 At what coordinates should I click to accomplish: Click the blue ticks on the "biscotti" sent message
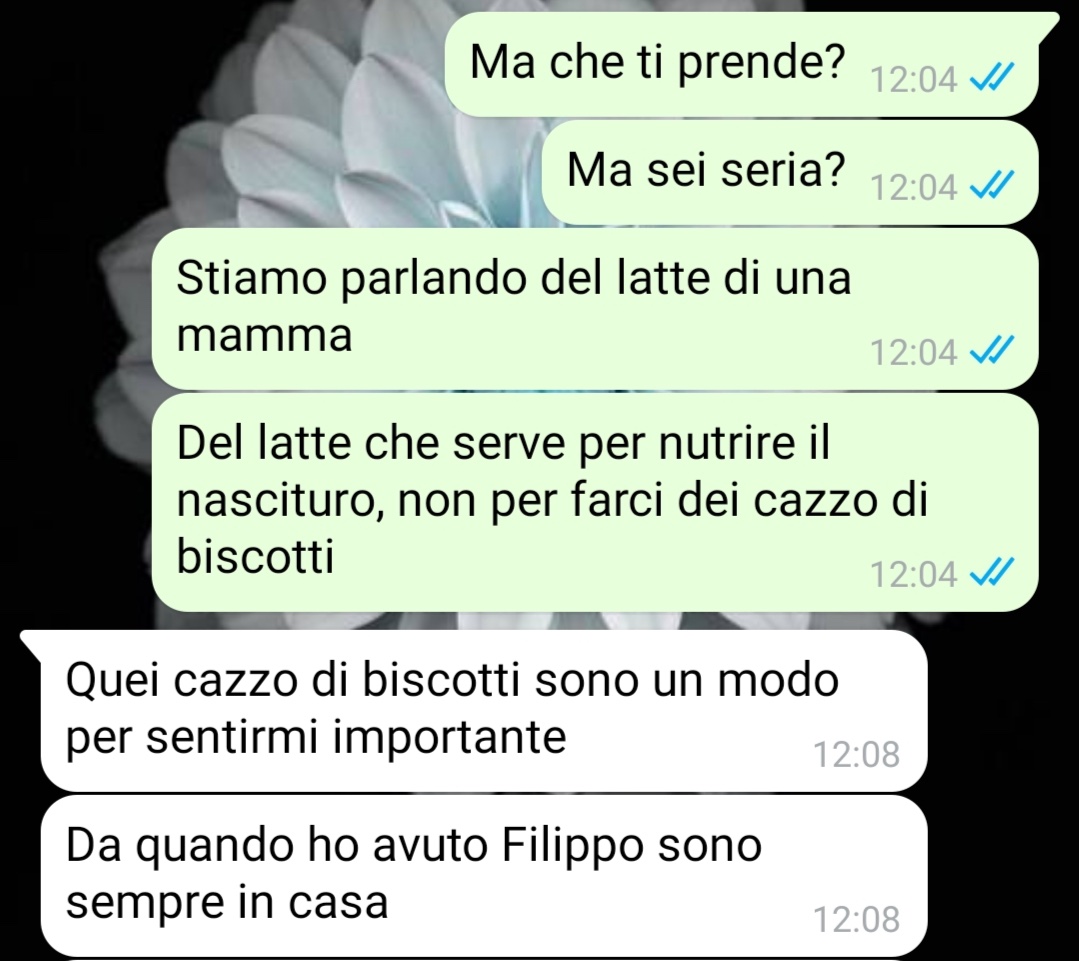tap(992, 572)
